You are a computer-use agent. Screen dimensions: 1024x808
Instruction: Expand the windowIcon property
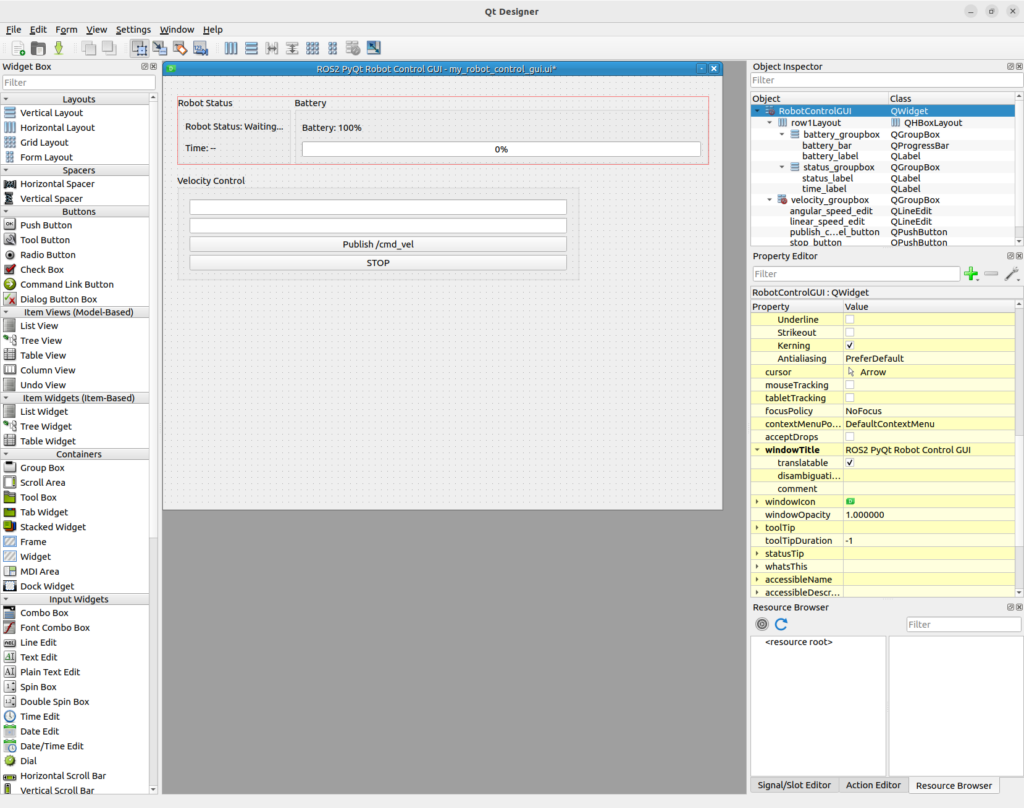tap(757, 502)
